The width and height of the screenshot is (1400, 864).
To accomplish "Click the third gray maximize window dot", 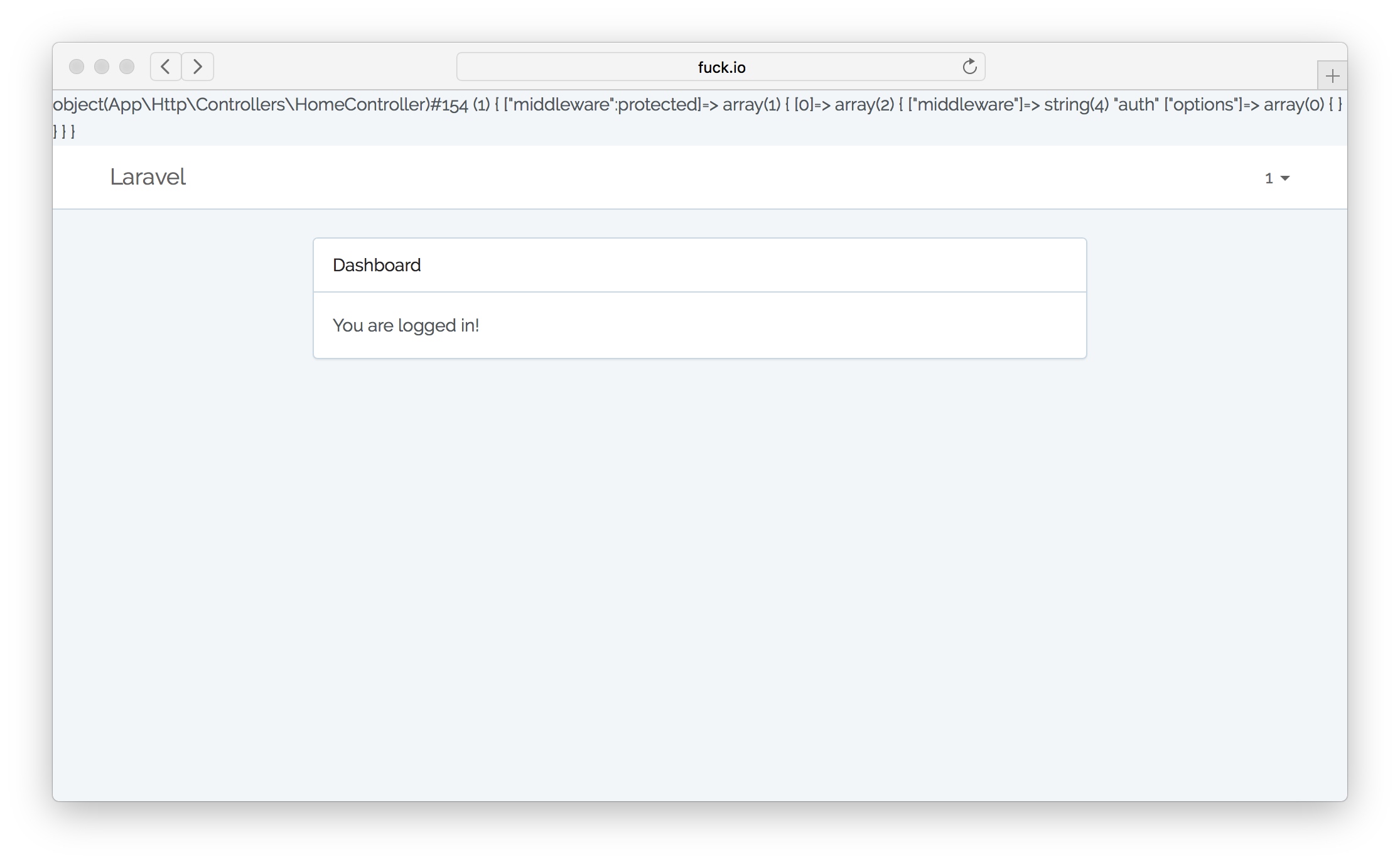I will pyautogui.click(x=127, y=67).
